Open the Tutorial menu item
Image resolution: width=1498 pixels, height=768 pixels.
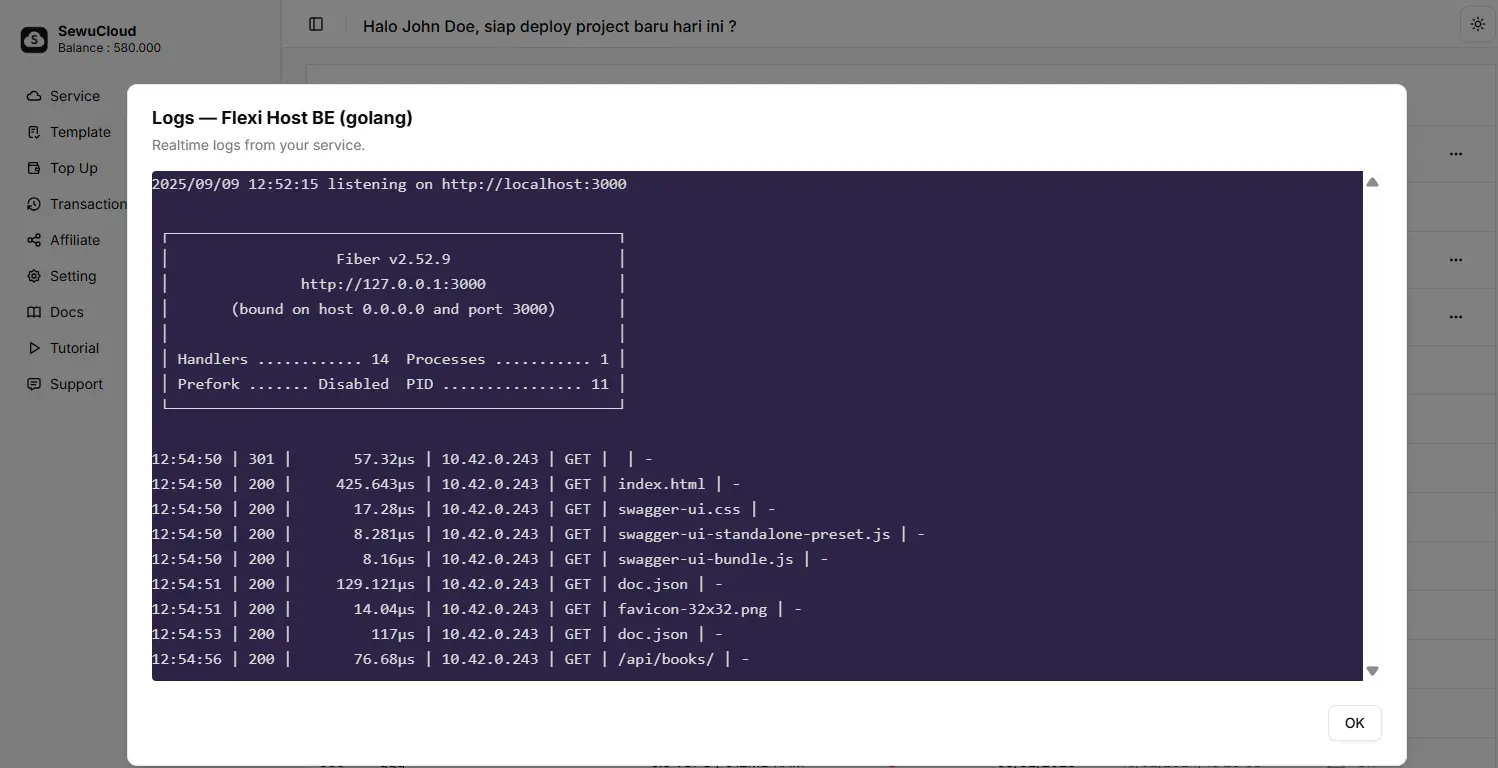75,348
